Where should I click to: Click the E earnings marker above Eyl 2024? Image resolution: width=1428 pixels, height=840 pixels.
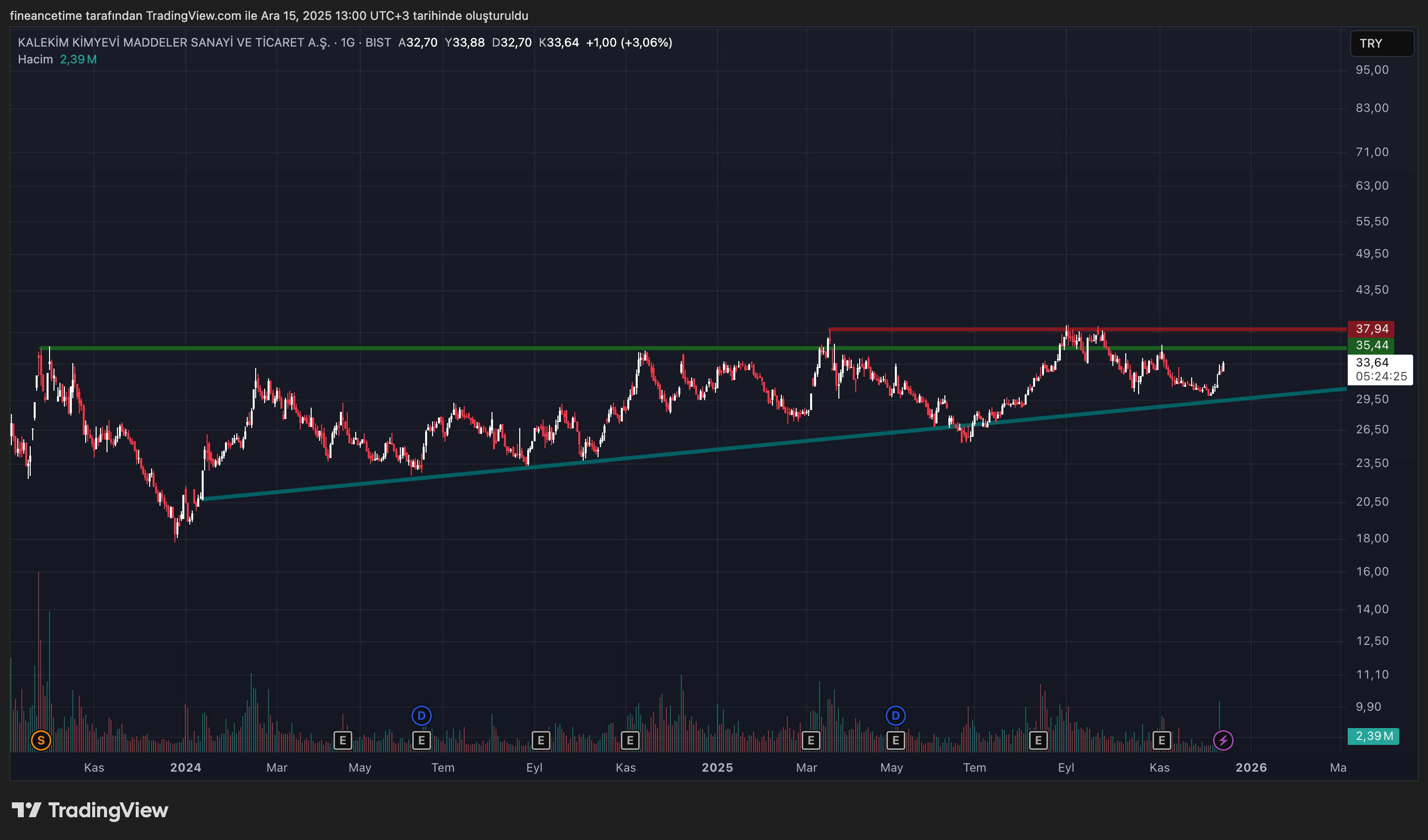point(541,740)
